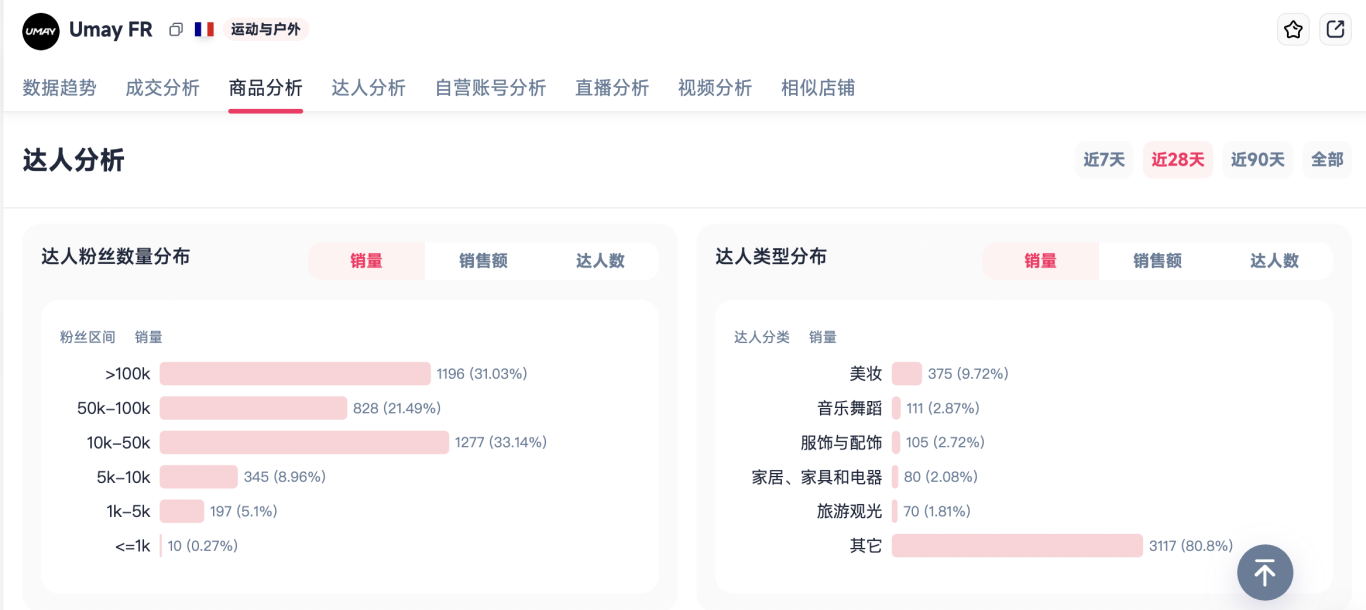1366x610 pixels.
Task: Switch fan distribution panel to 达人数
Action: point(601,260)
